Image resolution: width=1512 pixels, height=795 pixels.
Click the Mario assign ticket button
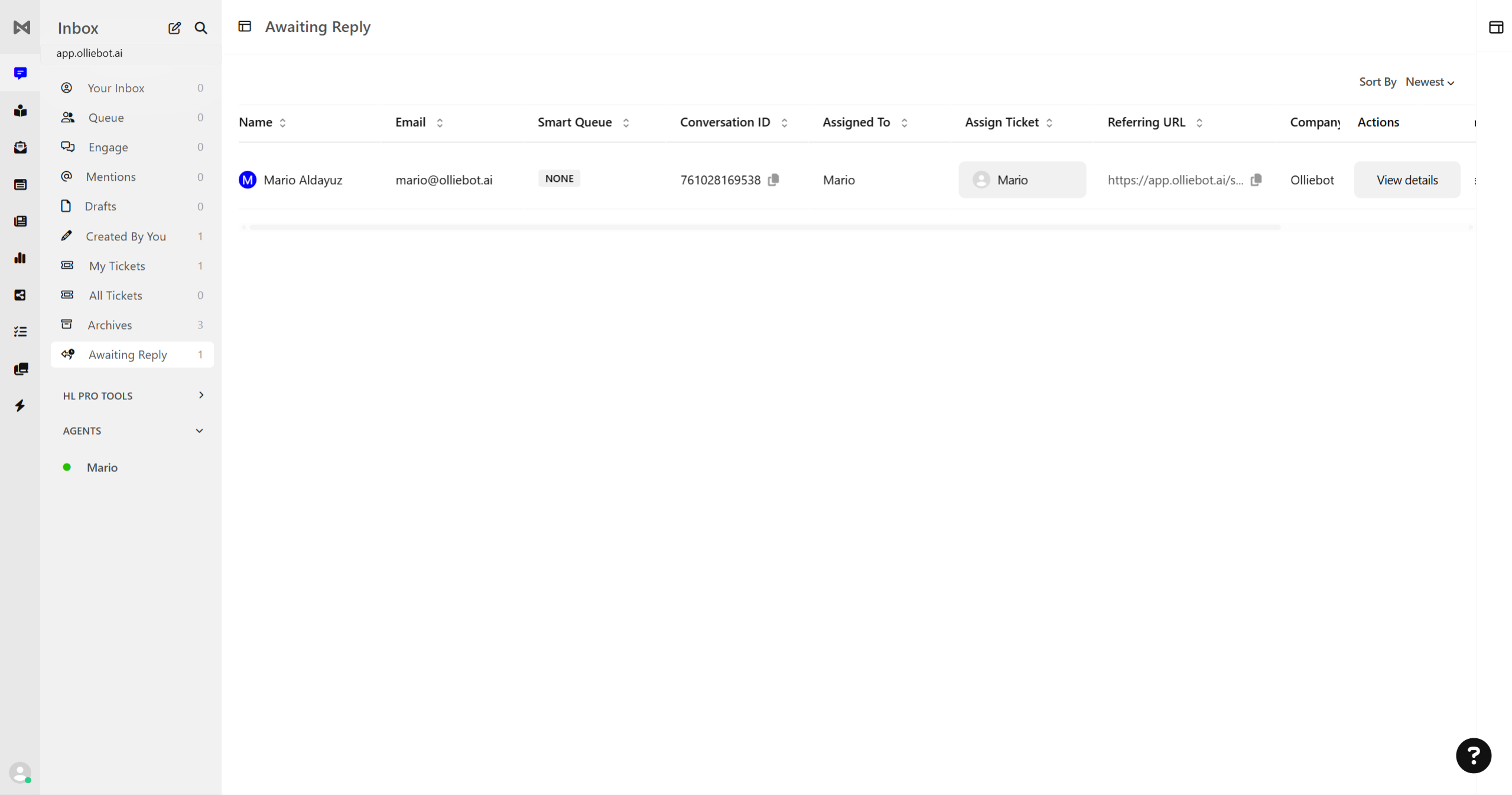tap(1022, 180)
